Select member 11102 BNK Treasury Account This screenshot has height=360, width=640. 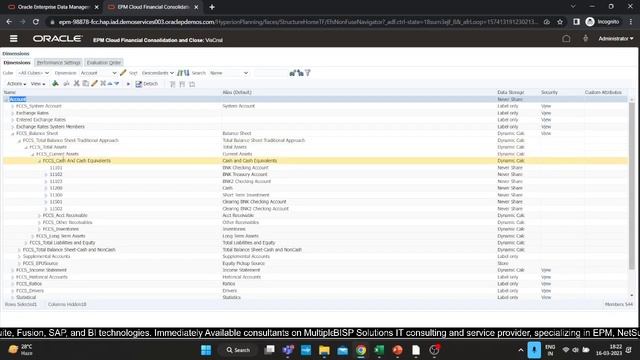tap(315, 174)
